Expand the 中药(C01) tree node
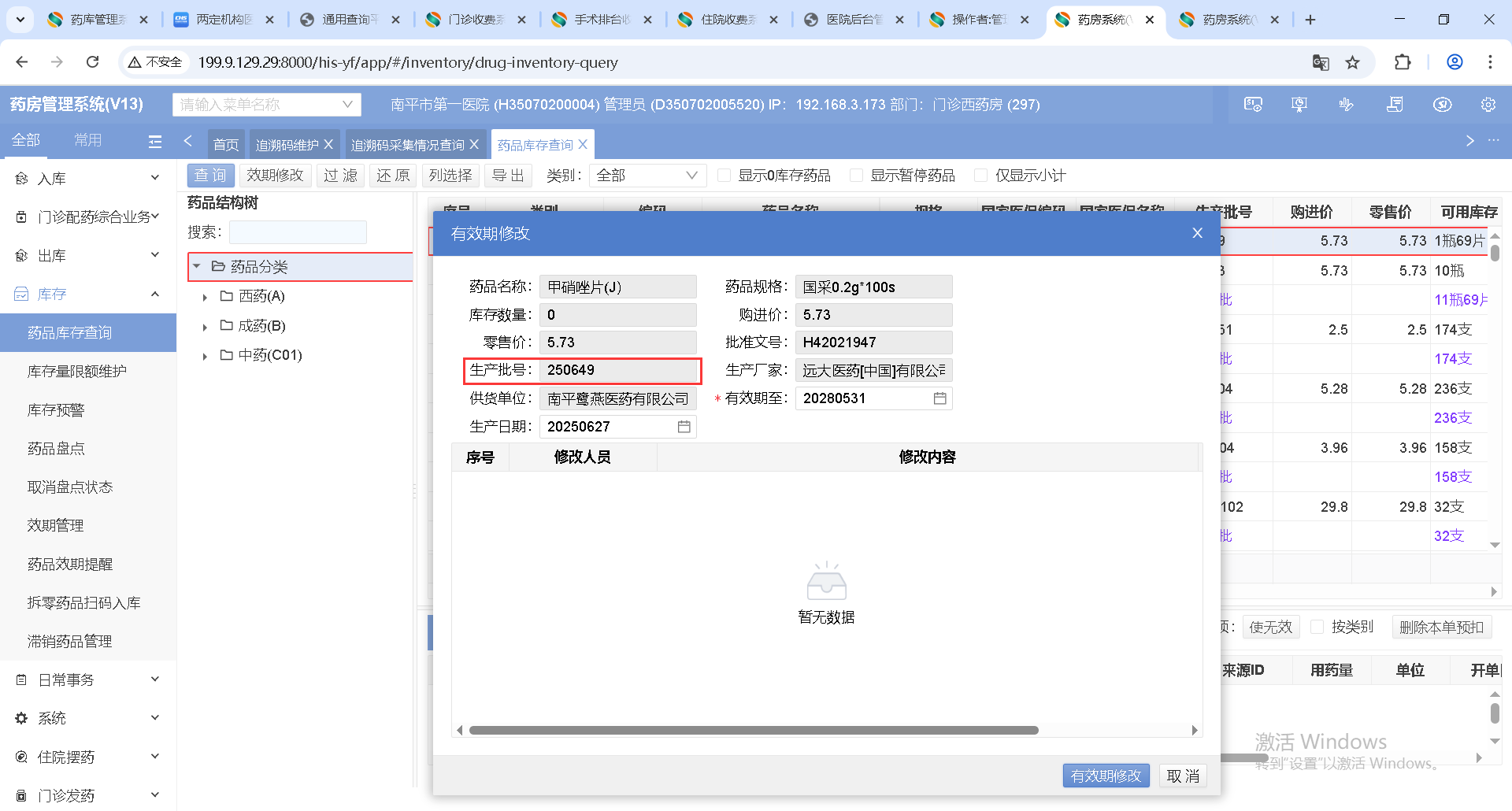 tap(205, 357)
